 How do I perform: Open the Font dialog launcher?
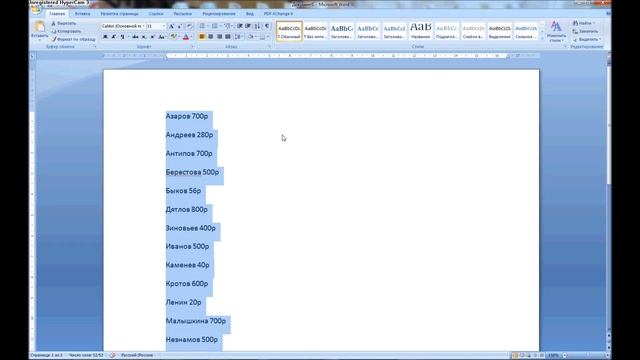192,47
